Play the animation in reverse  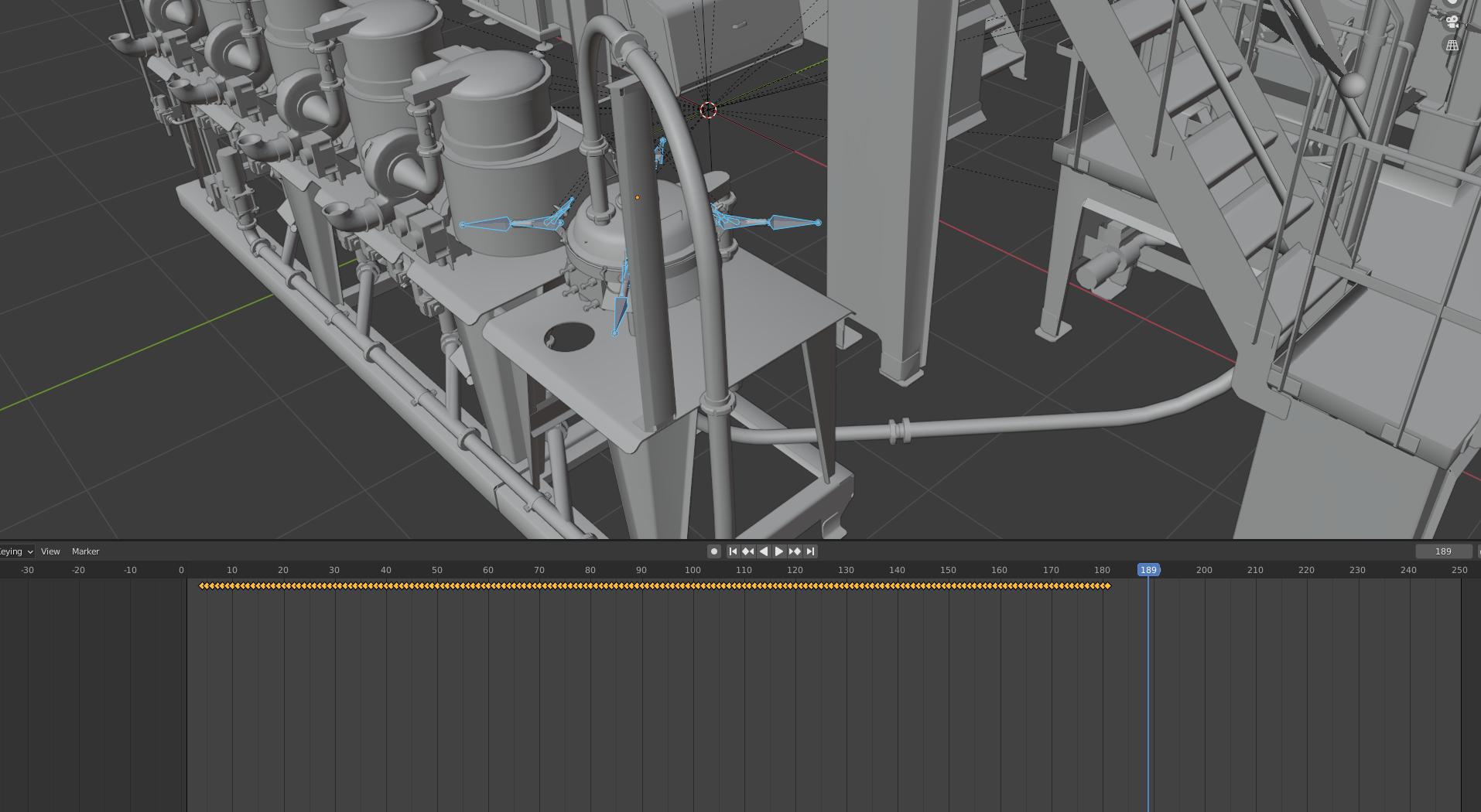pos(764,551)
